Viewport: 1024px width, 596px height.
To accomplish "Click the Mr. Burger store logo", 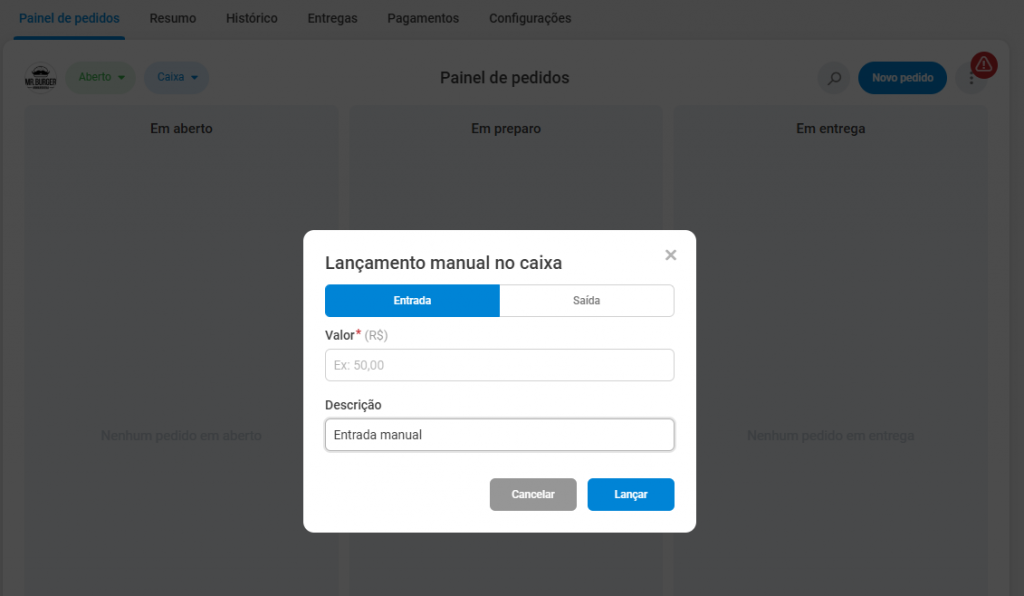I will click(41, 78).
